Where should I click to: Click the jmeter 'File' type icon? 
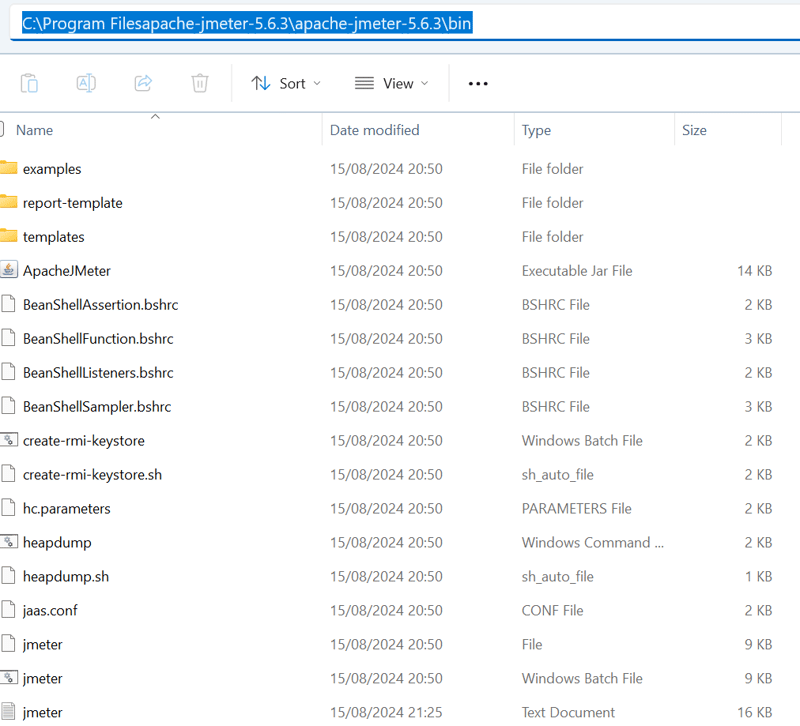click(8, 643)
